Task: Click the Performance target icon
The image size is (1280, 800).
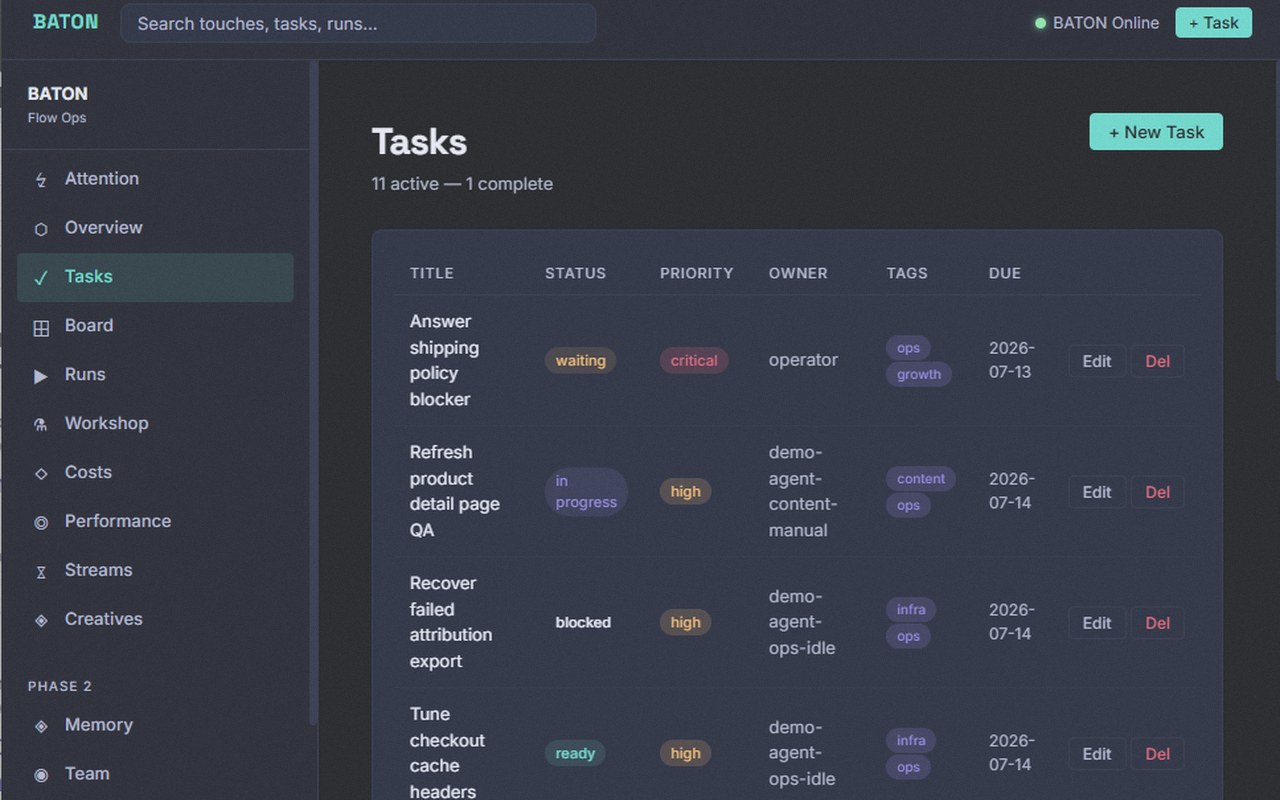Action: click(41, 523)
